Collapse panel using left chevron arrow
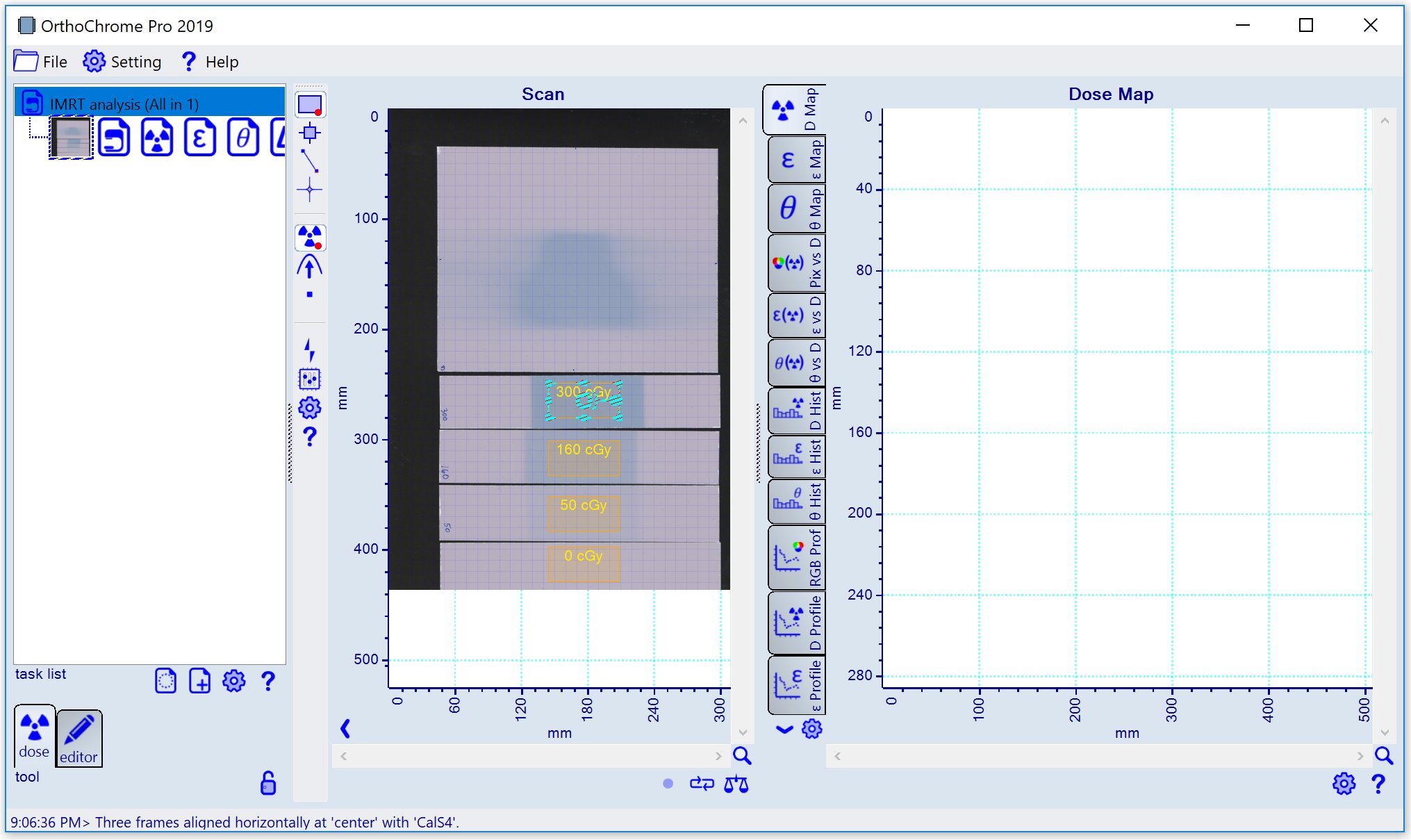The height and width of the screenshot is (840, 1411). point(345,728)
